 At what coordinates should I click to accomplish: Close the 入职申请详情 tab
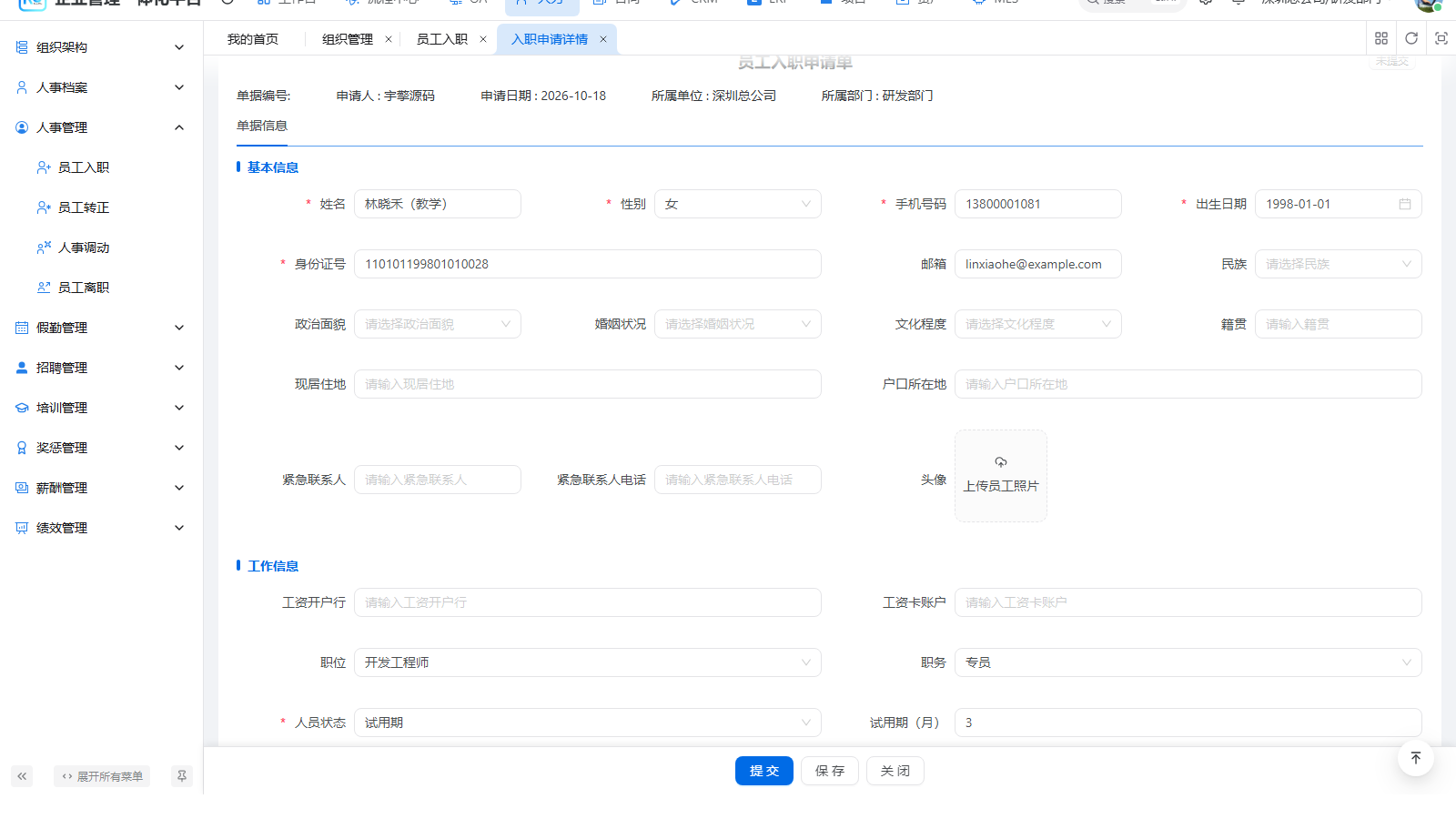click(603, 39)
